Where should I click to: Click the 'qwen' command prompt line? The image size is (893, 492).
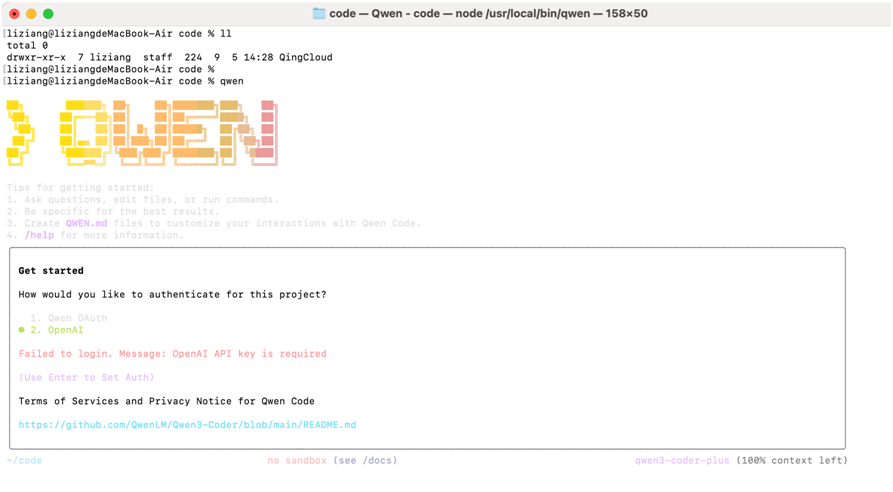tap(125, 81)
